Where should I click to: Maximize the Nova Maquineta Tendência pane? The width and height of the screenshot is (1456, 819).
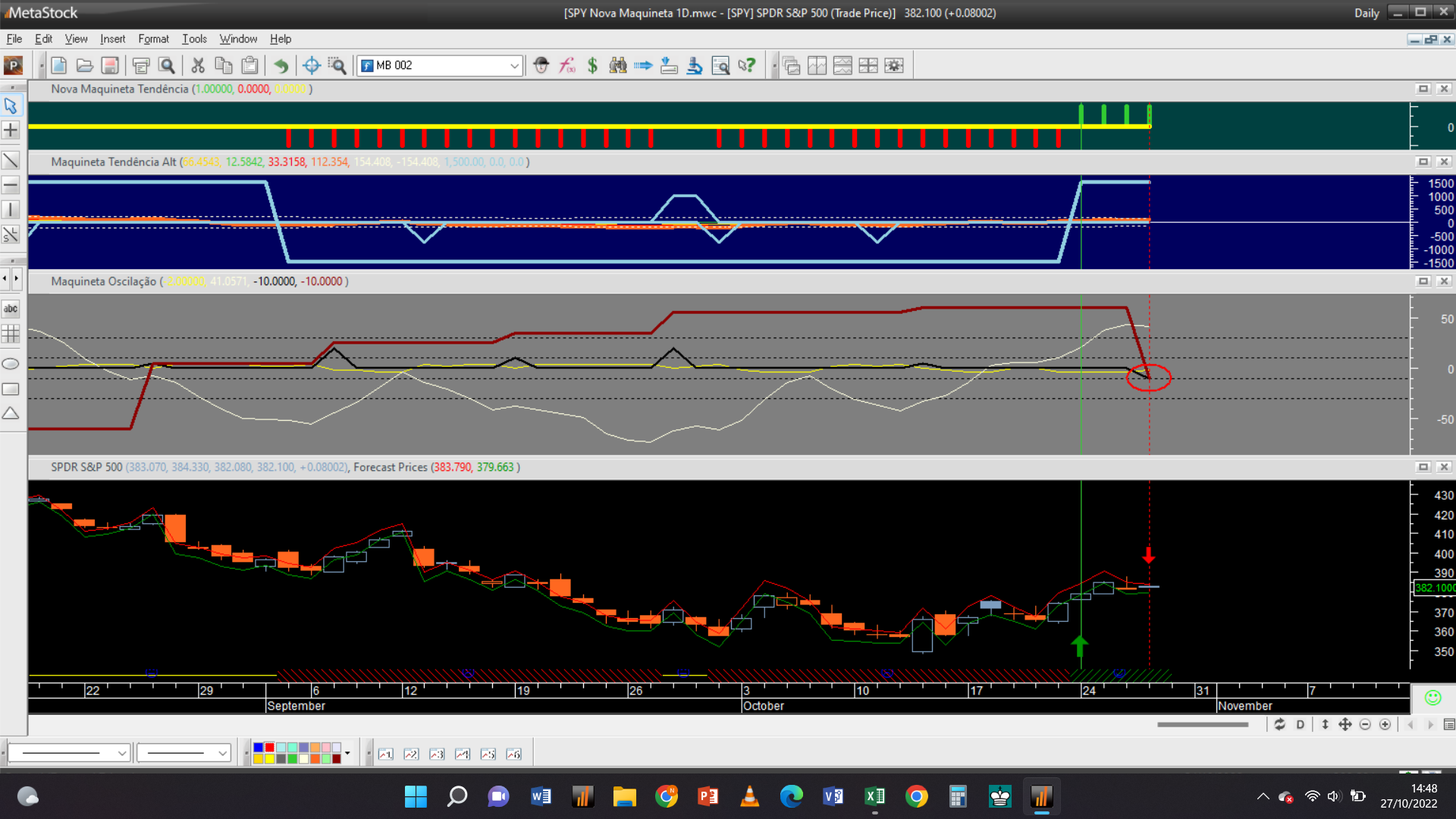tap(1423, 89)
